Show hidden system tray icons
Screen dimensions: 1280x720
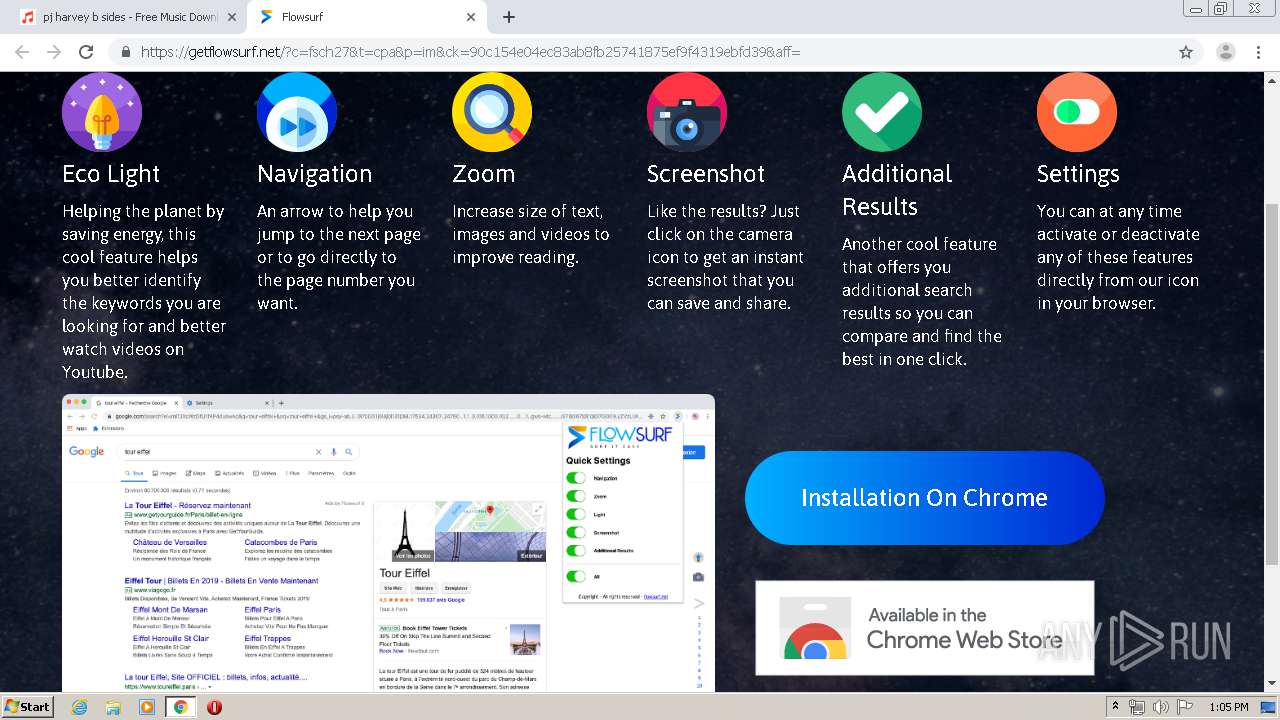tap(1115, 707)
